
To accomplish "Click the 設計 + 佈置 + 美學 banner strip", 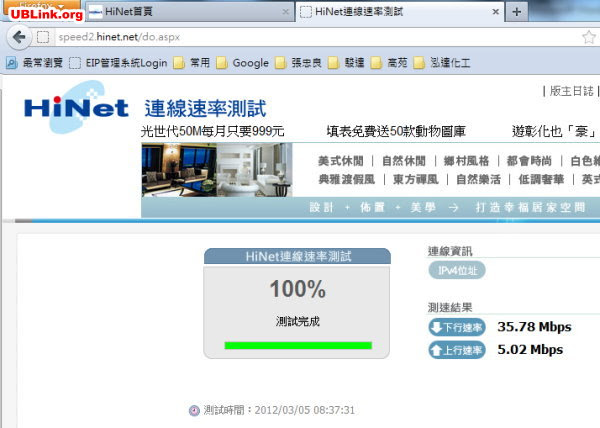I will pyautogui.click(x=370, y=208).
